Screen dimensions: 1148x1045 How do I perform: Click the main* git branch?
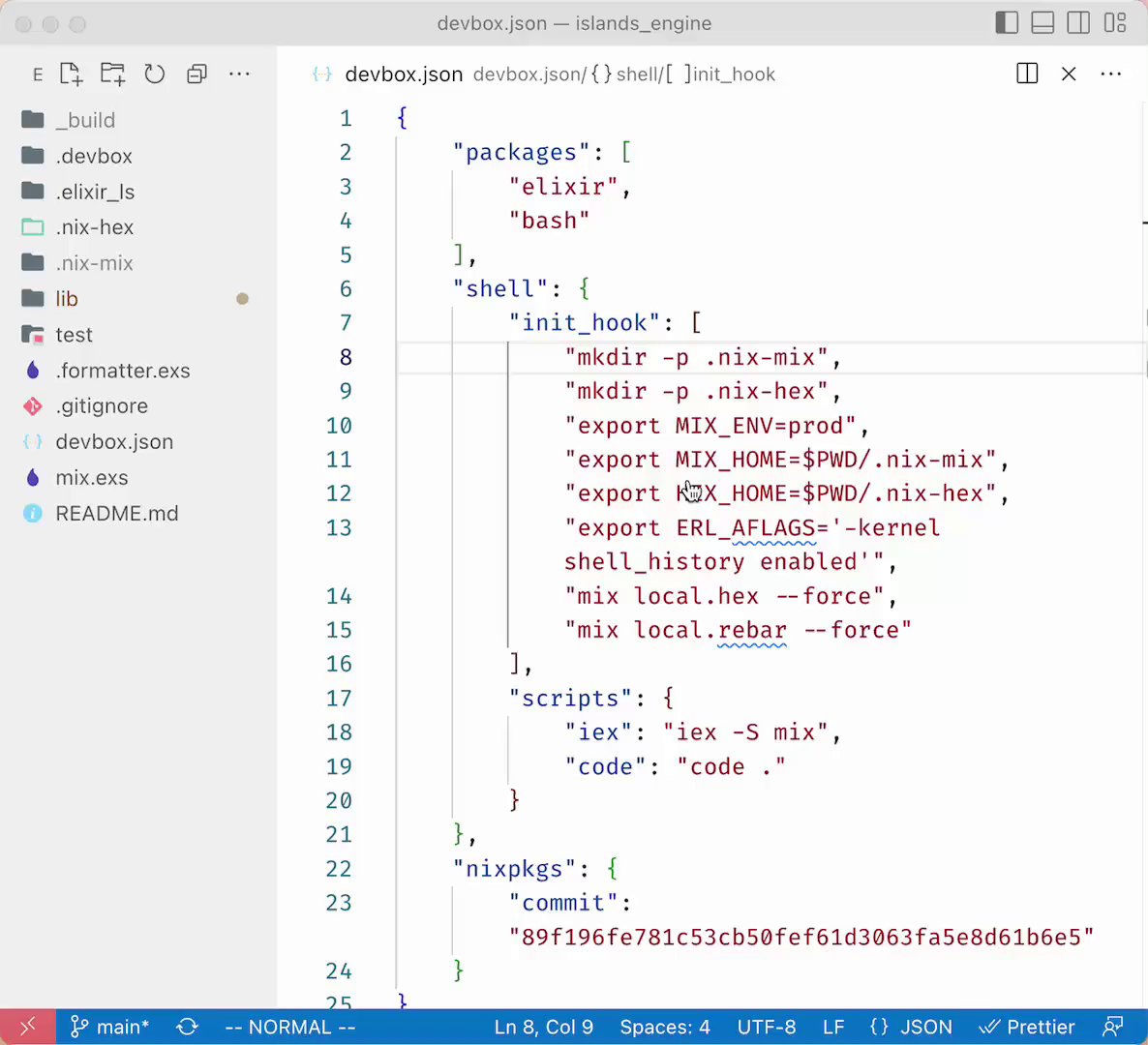[x=109, y=1027]
